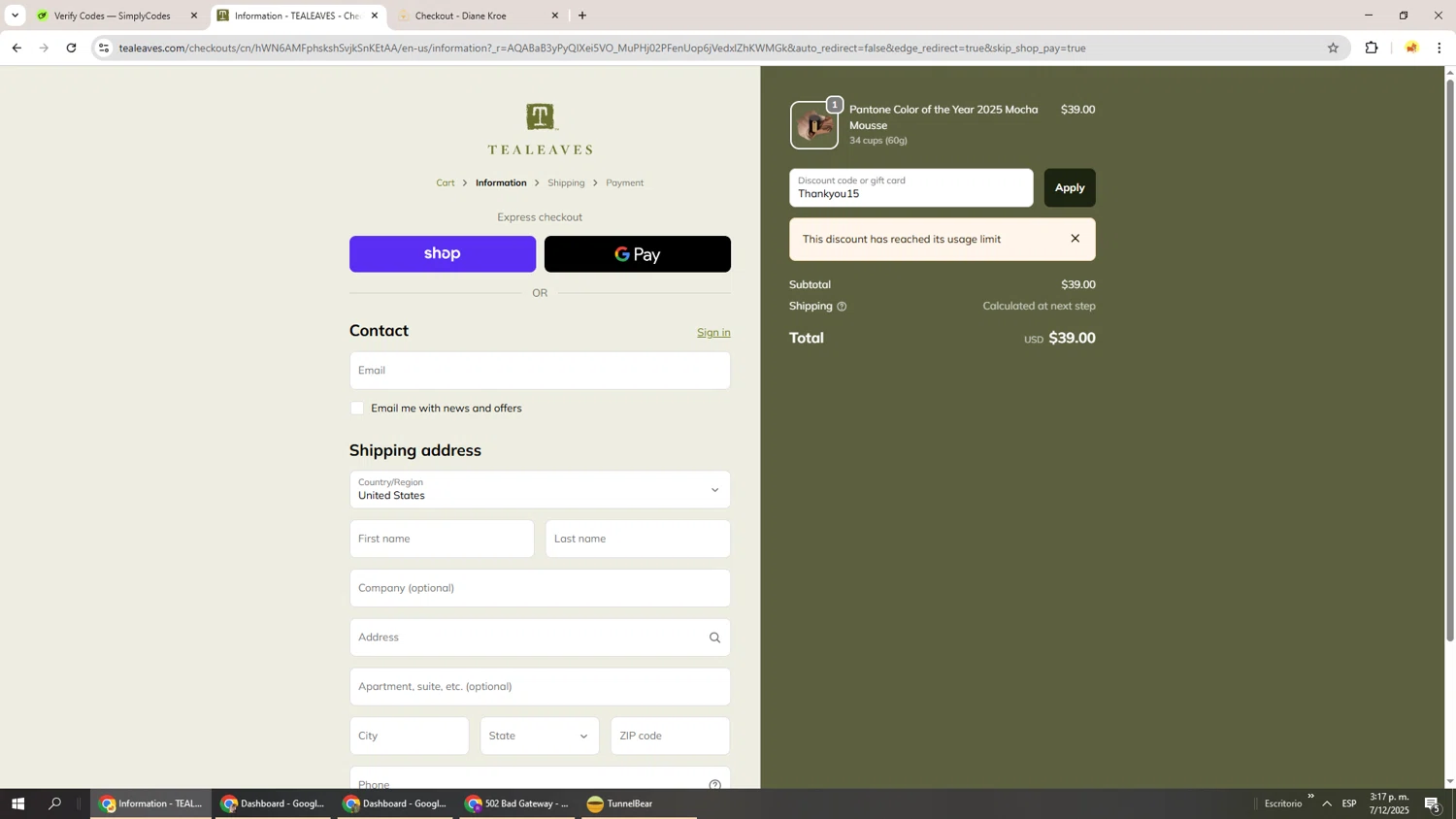This screenshot has width=1456, height=819.
Task: Click the Company optional field
Action: tap(540, 588)
